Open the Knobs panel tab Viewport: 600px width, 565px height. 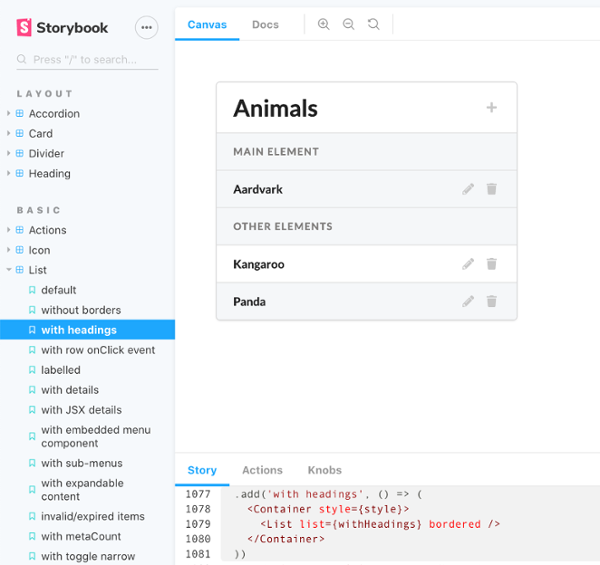click(x=325, y=470)
